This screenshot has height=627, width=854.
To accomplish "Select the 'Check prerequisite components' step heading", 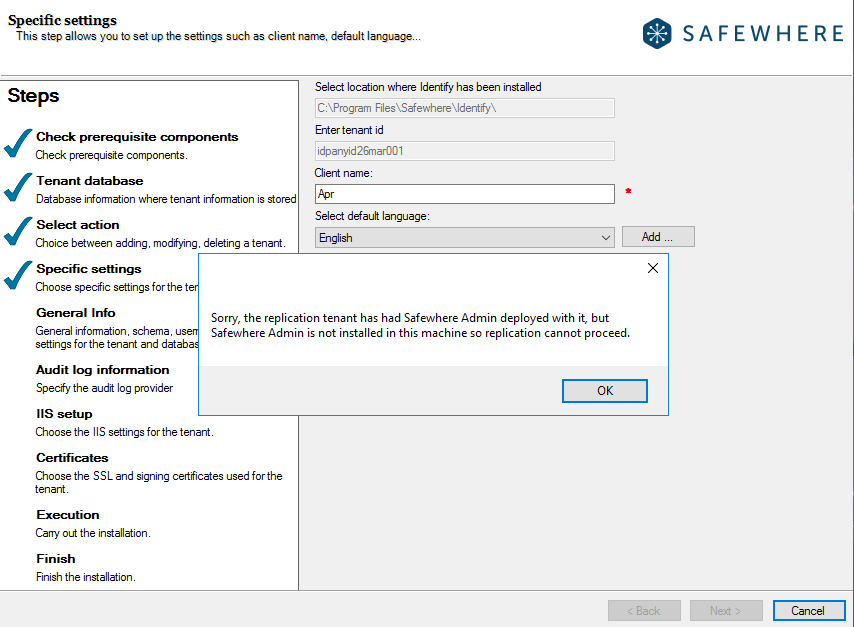I will [x=137, y=137].
